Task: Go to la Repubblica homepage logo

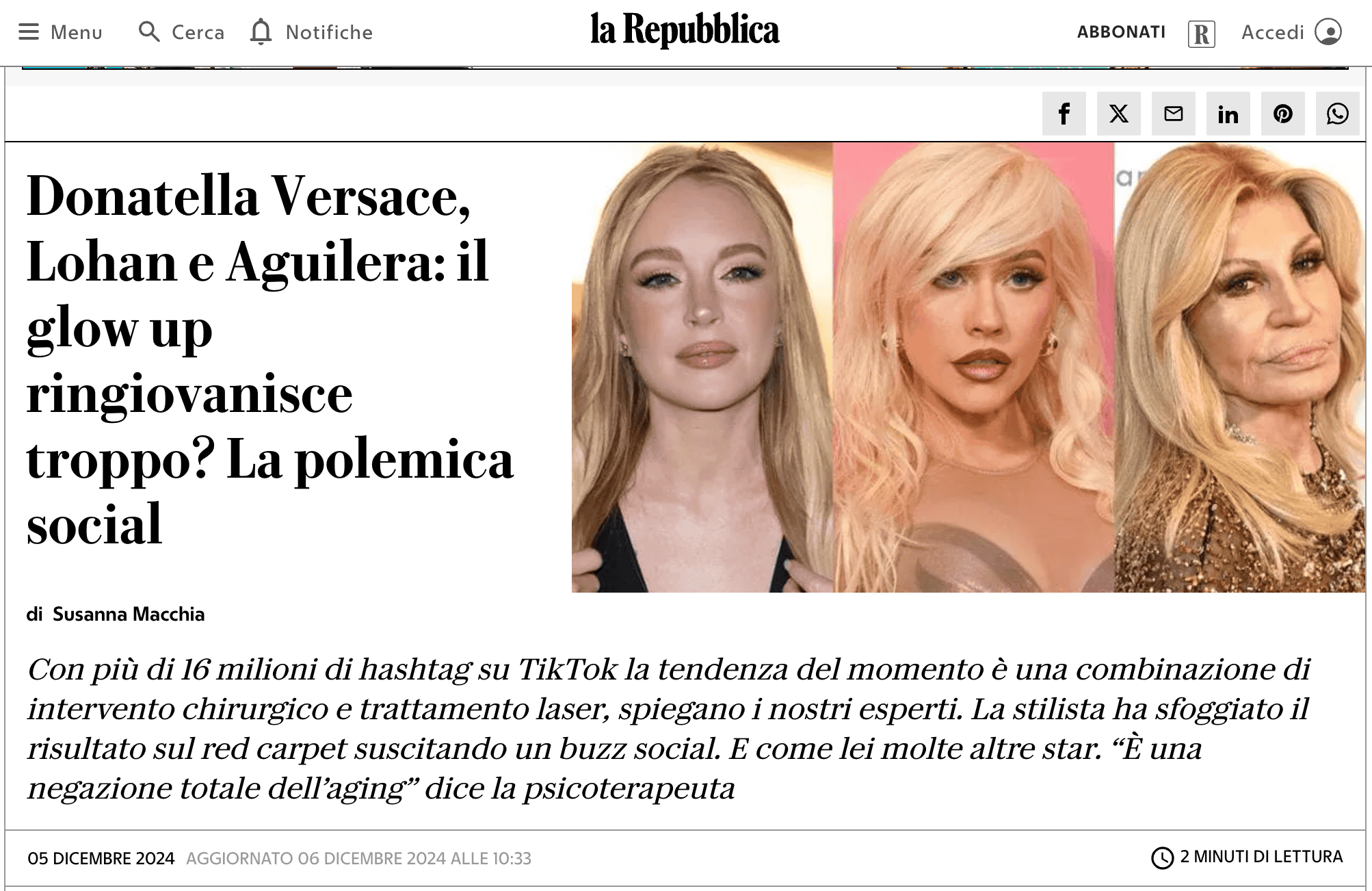Action: click(685, 31)
